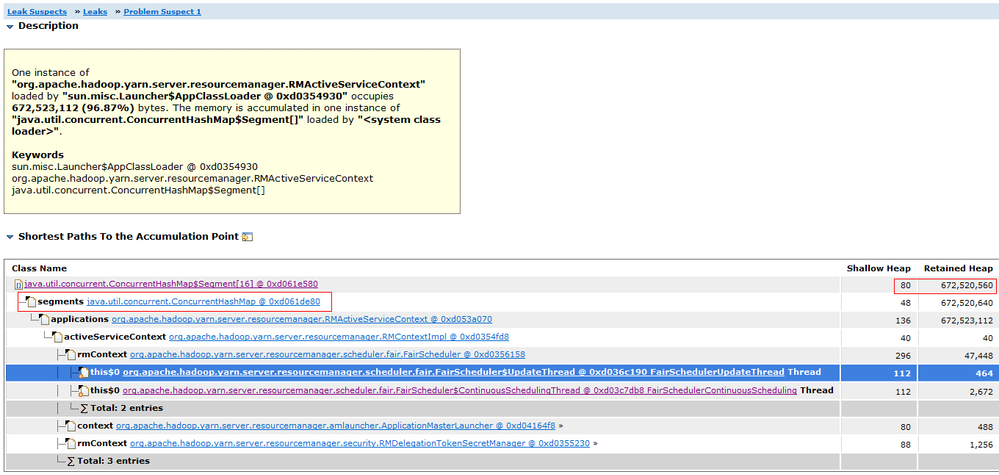Select the Total: 3 entries row
The height and width of the screenshot is (475, 999).
[500, 461]
